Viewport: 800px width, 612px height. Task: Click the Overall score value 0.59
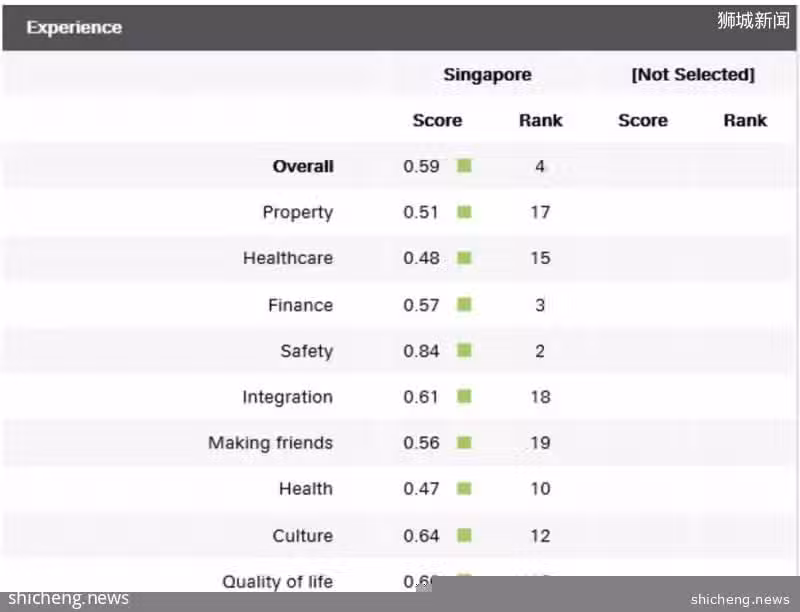pyautogui.click(x=421, y=166)
